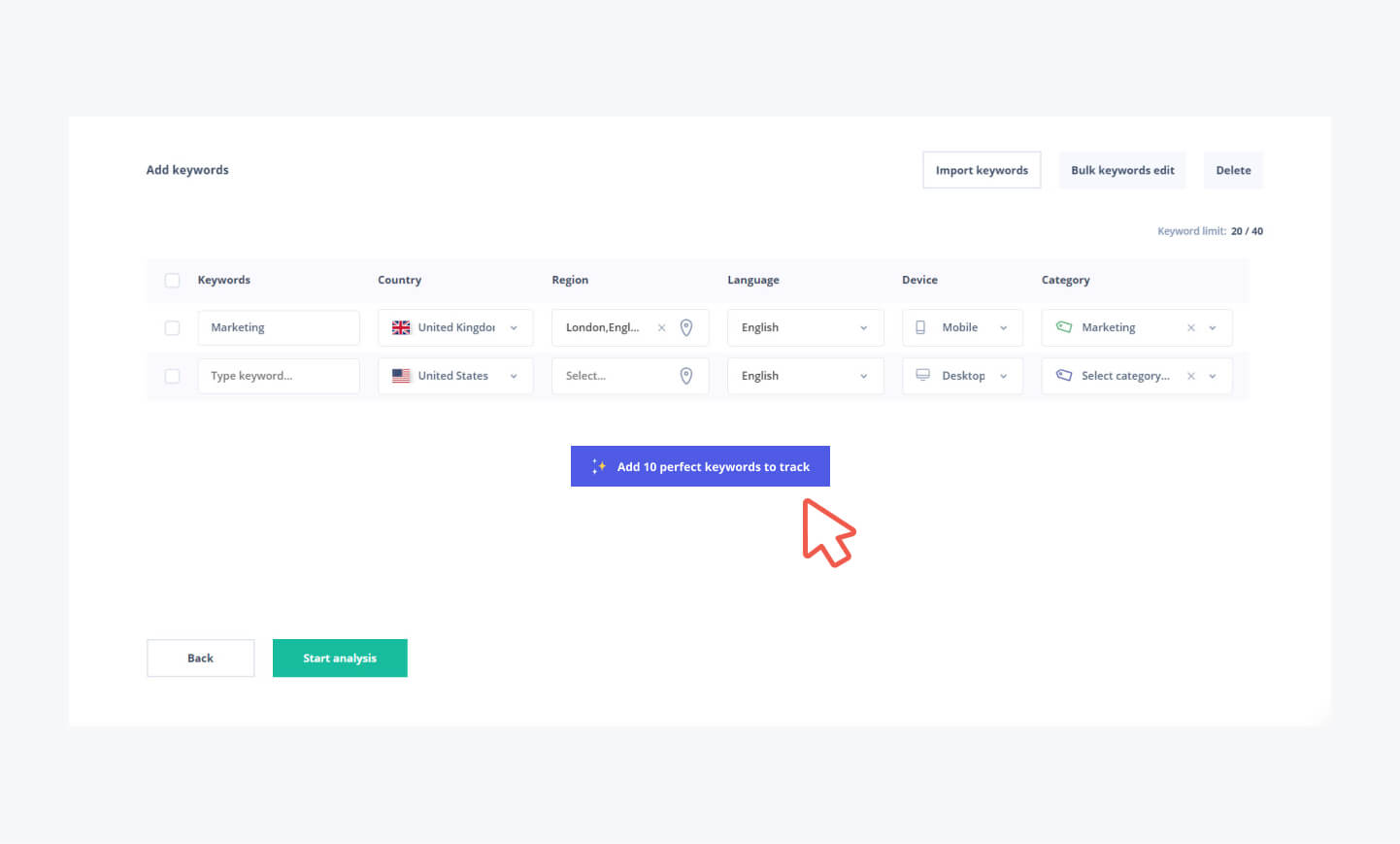
Task: Check the Marketing keyword row checkbox
Action: pyautogui.click(x=172, y=328)
